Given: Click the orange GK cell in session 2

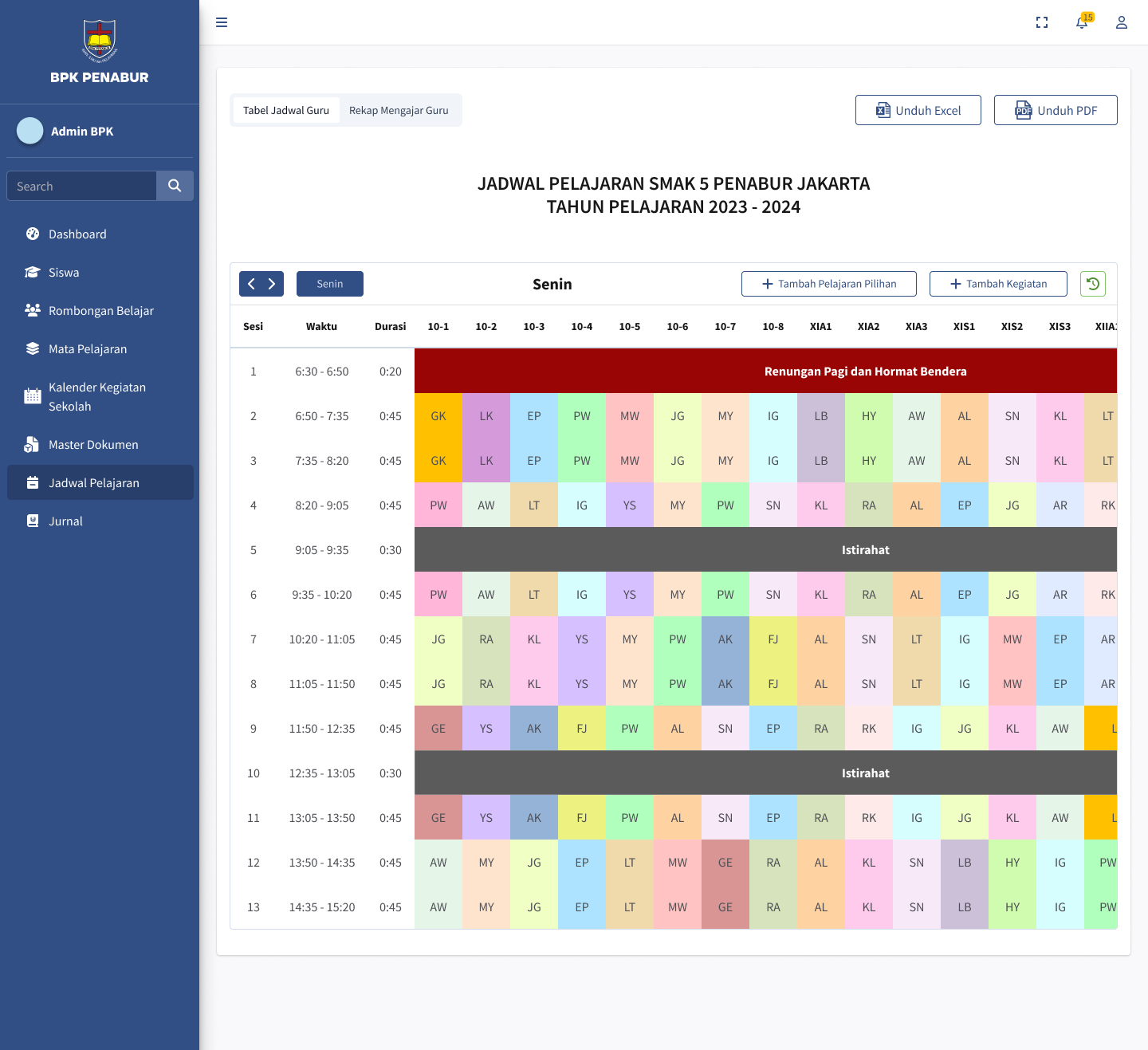Looking at the screenshot, I should tap(438, 416).
